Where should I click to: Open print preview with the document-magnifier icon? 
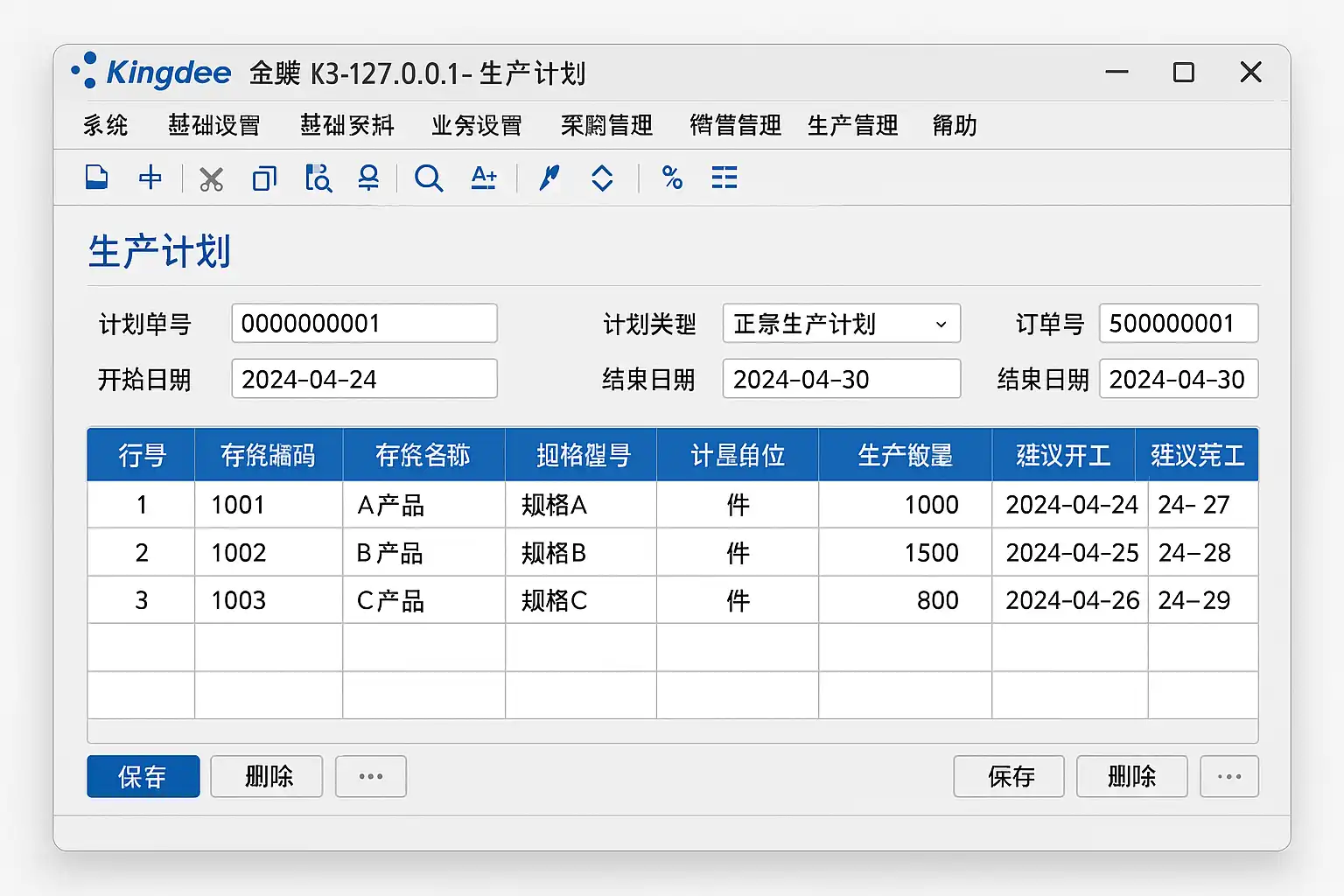click(318, 178)
